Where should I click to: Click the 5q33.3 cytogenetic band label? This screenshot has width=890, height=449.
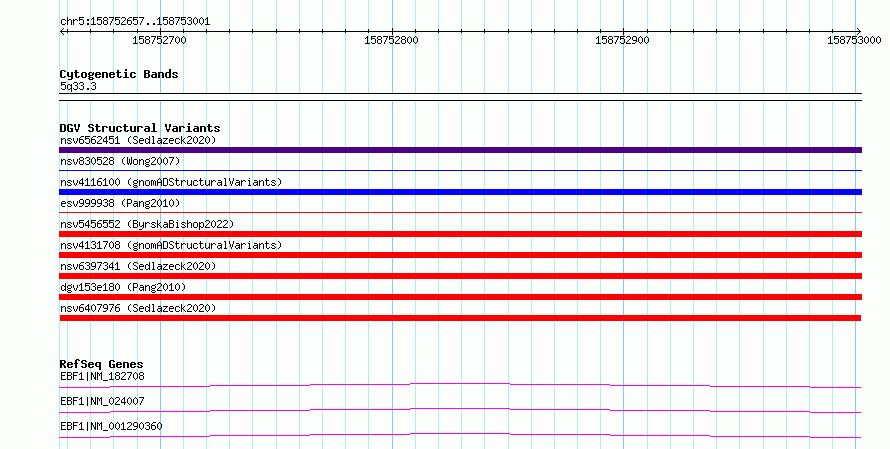coord(78,86)
